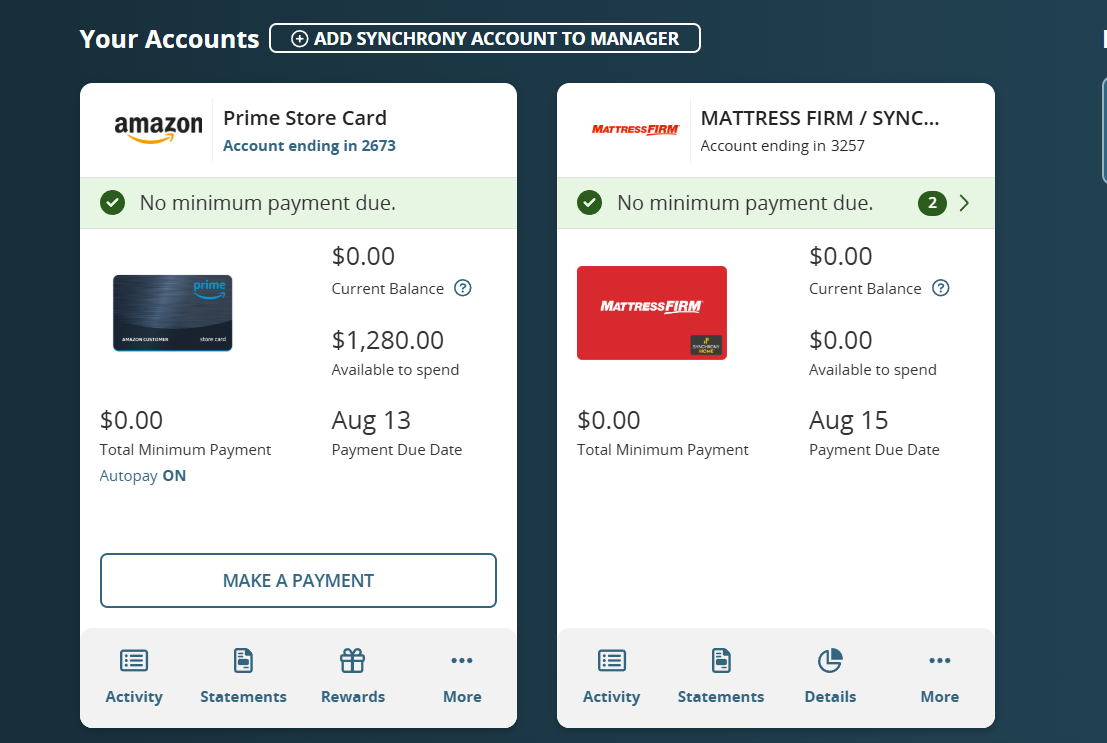Viewport: 1107px width, 743px height.
Task: View Statements for the Mattress Firm account
Action: 720,677
